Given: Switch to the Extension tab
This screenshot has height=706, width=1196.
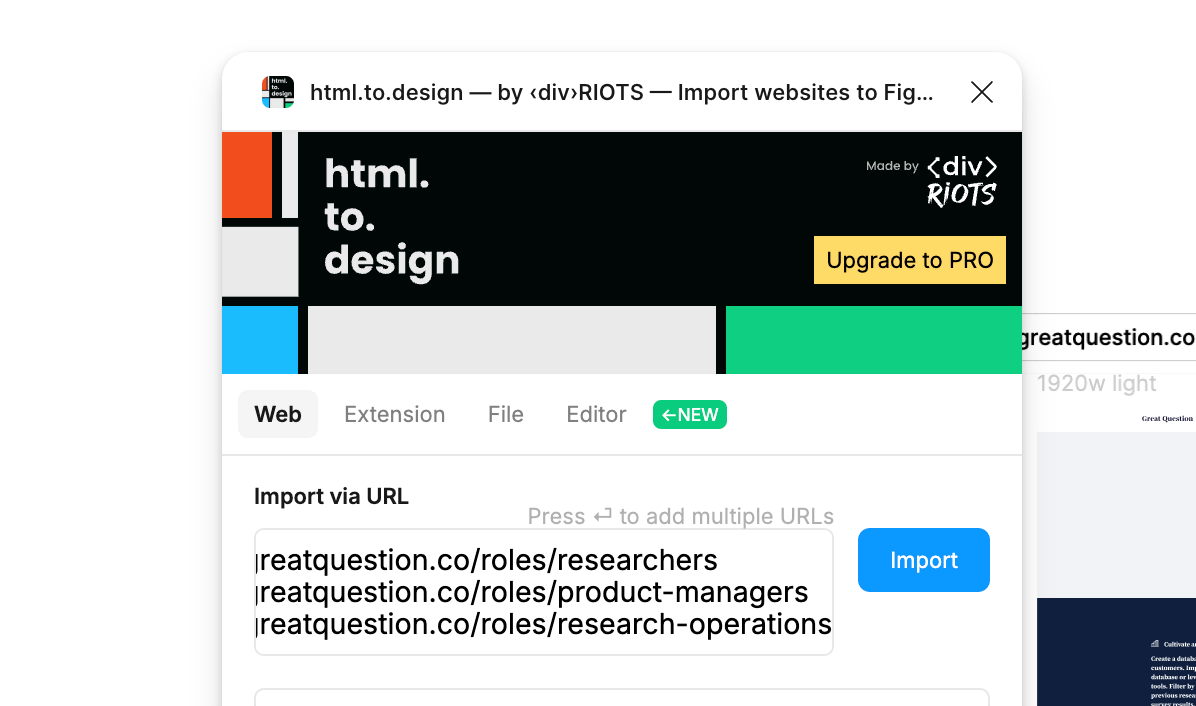Looking at the screenshot, I should click(x=394, y=414).
